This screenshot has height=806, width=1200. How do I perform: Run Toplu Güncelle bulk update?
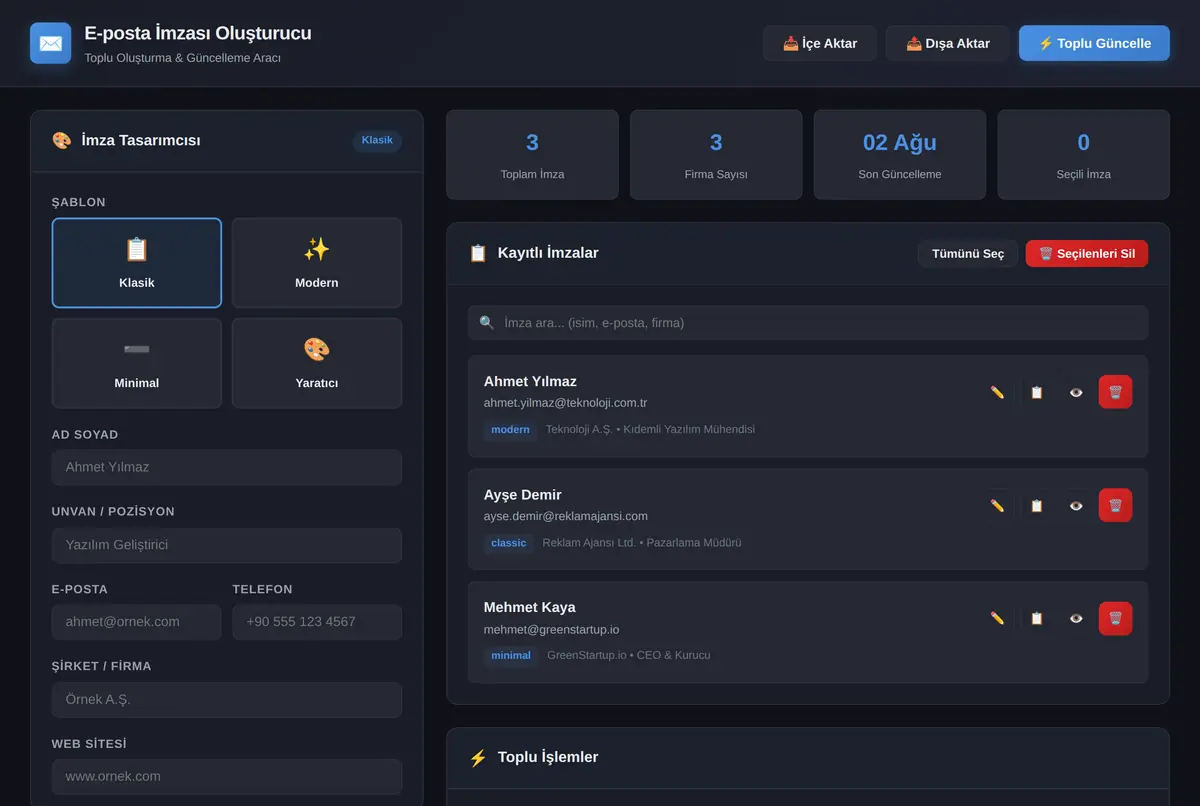[x=1094, y=43]
